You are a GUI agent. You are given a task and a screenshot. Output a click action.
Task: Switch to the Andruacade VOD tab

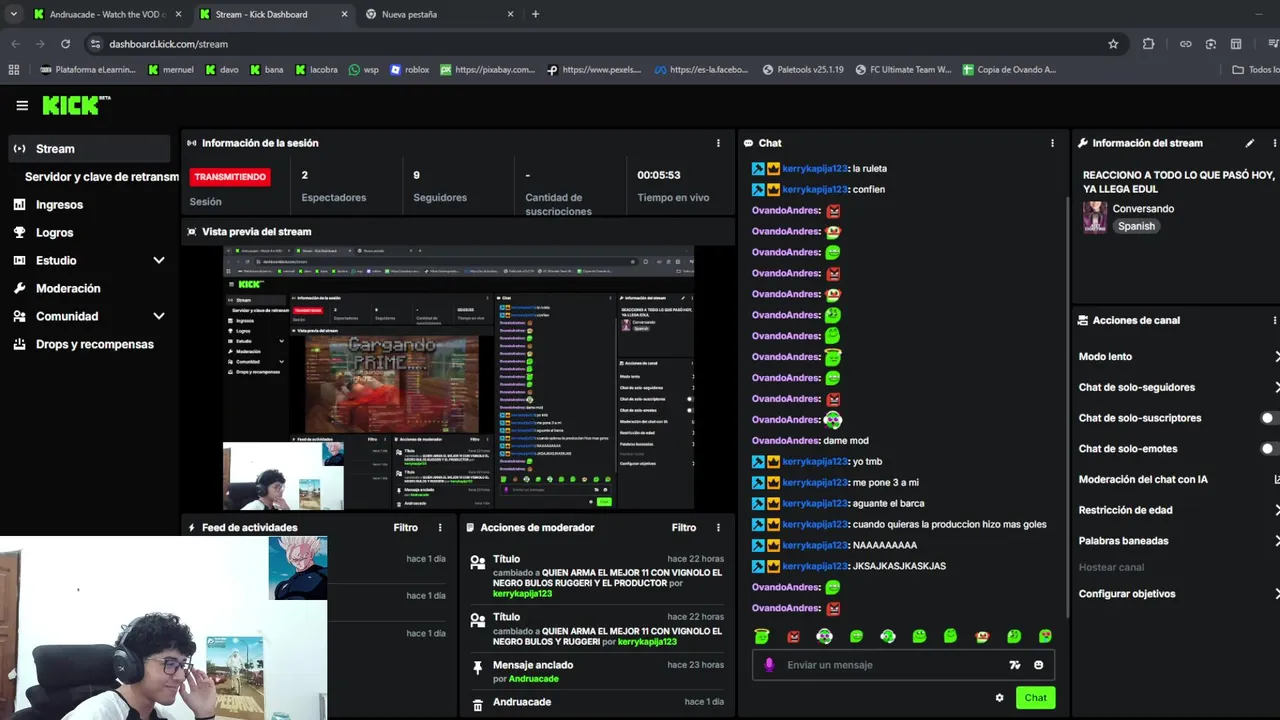pyautogui.click(x=107, y=14)
